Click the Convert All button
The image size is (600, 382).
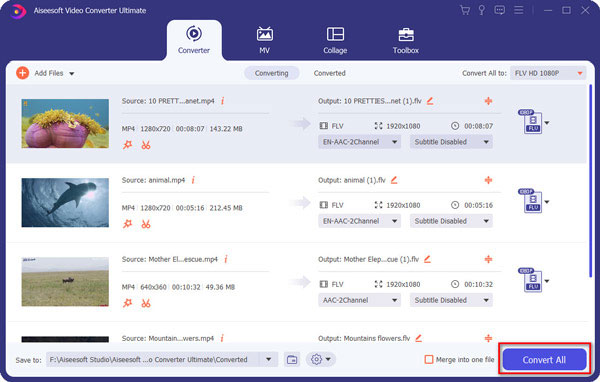point(544,359)
